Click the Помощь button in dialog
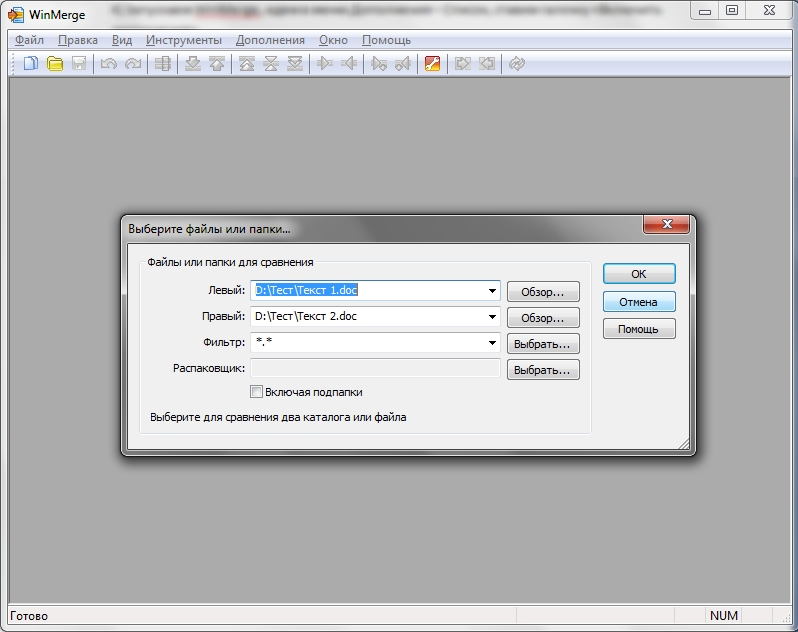 (x=639, y=329)
